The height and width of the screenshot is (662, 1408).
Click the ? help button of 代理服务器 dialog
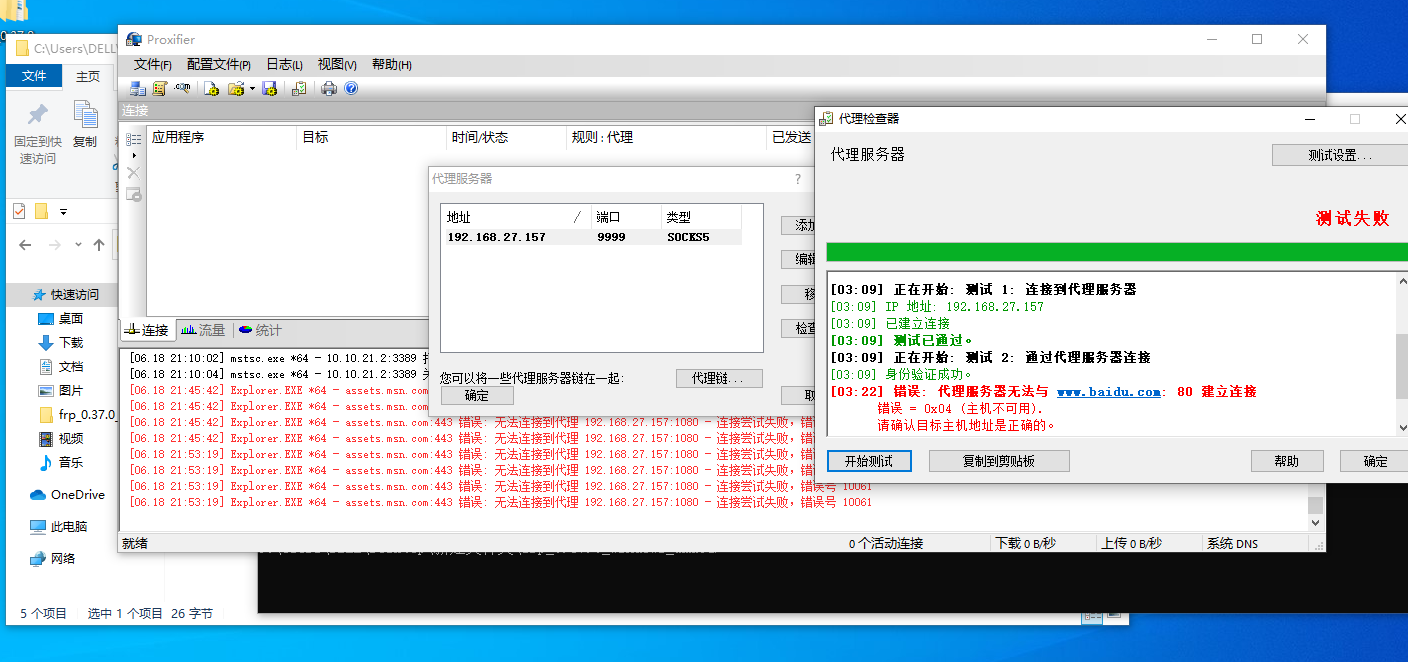[x=798, y=179]
